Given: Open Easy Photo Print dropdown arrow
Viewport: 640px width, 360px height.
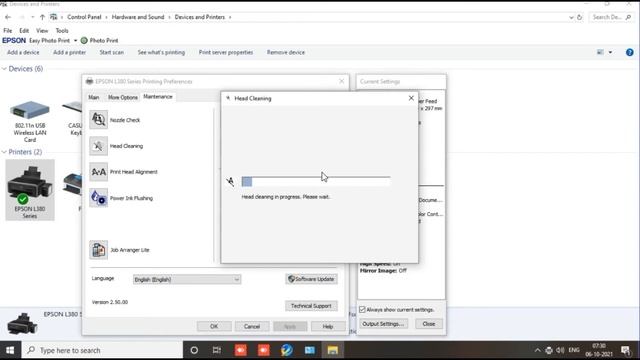Looking at the screenshot, I should (x=75, y=40).
